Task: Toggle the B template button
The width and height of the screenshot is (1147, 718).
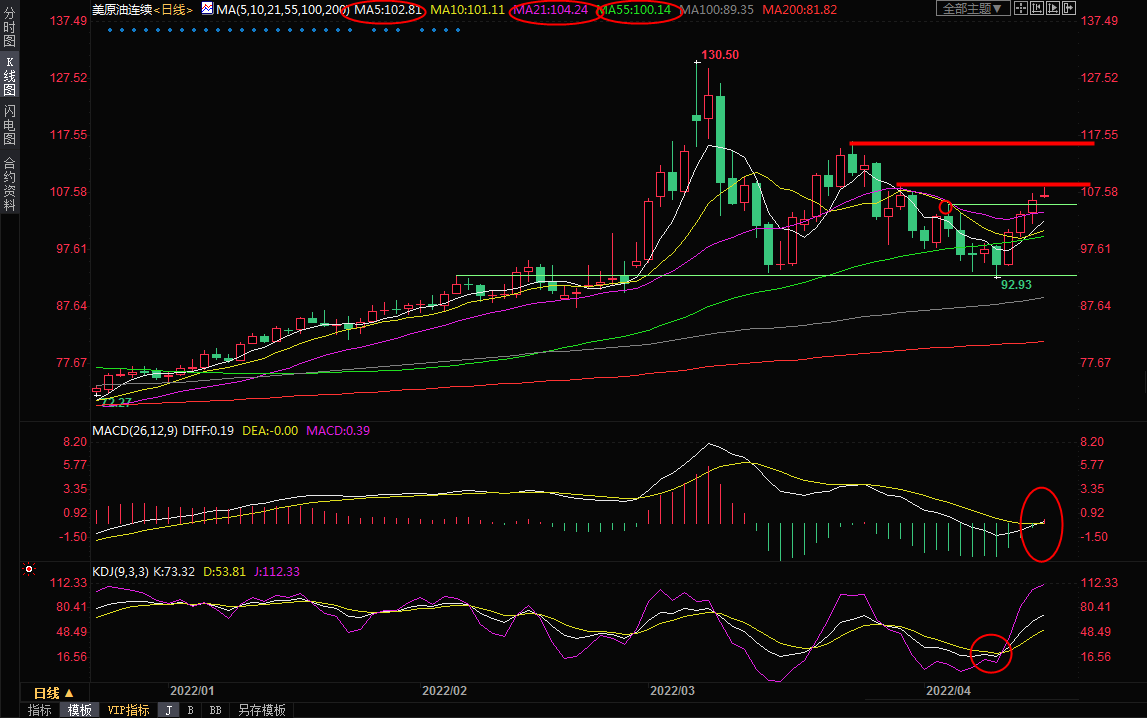Action: click(x=190, y=710)
